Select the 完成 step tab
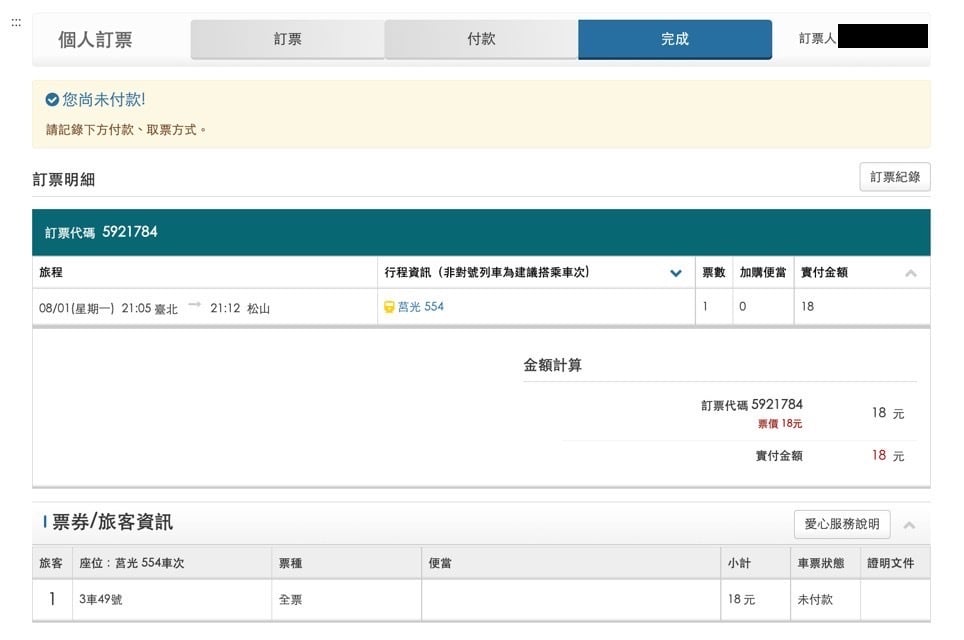Image resolution: width=964 pixels, height=640 pixels. tap(675, 39)
